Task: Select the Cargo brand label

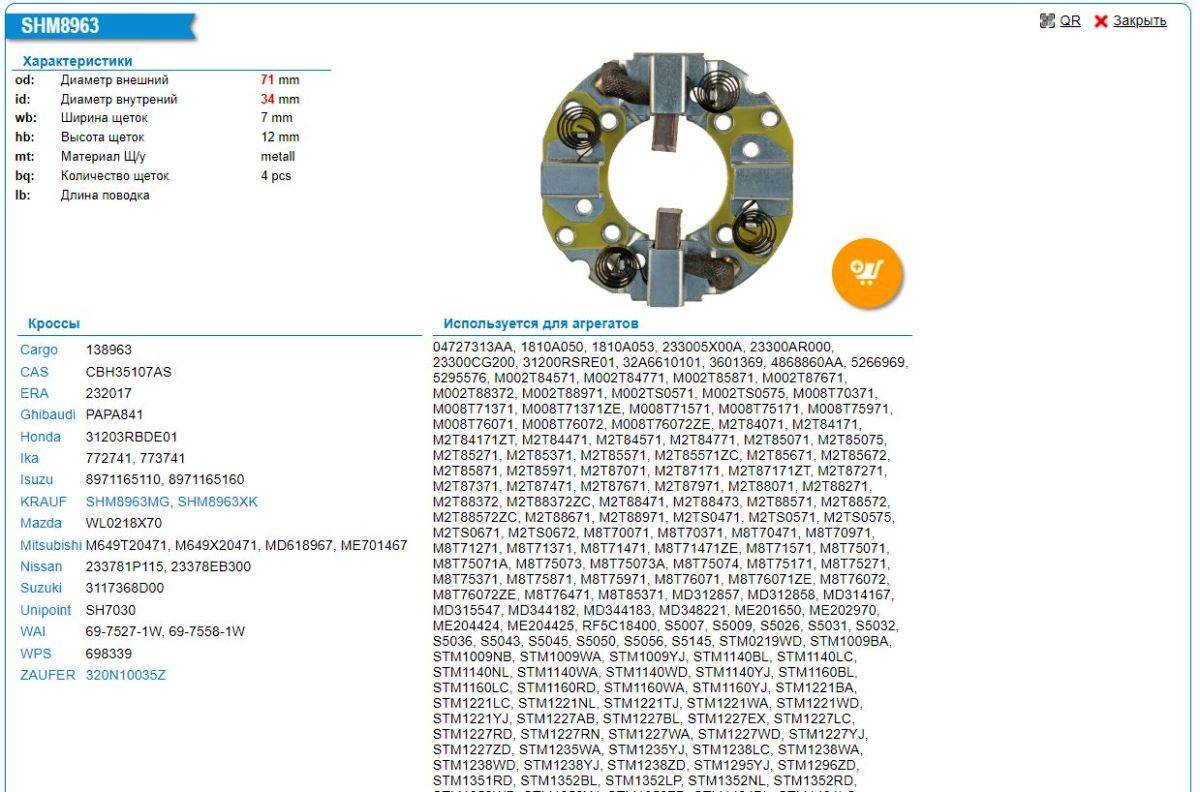Action: tap(38, 350)
